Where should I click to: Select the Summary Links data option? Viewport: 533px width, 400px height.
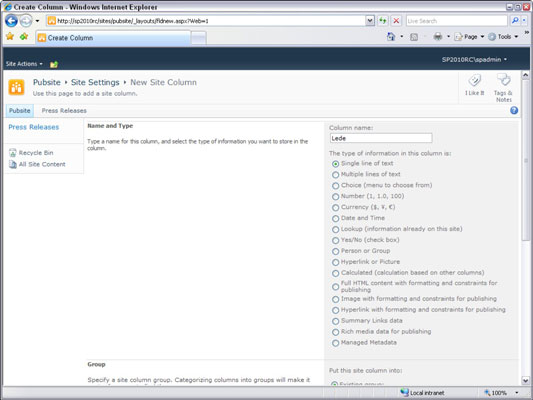click(336, 321)
